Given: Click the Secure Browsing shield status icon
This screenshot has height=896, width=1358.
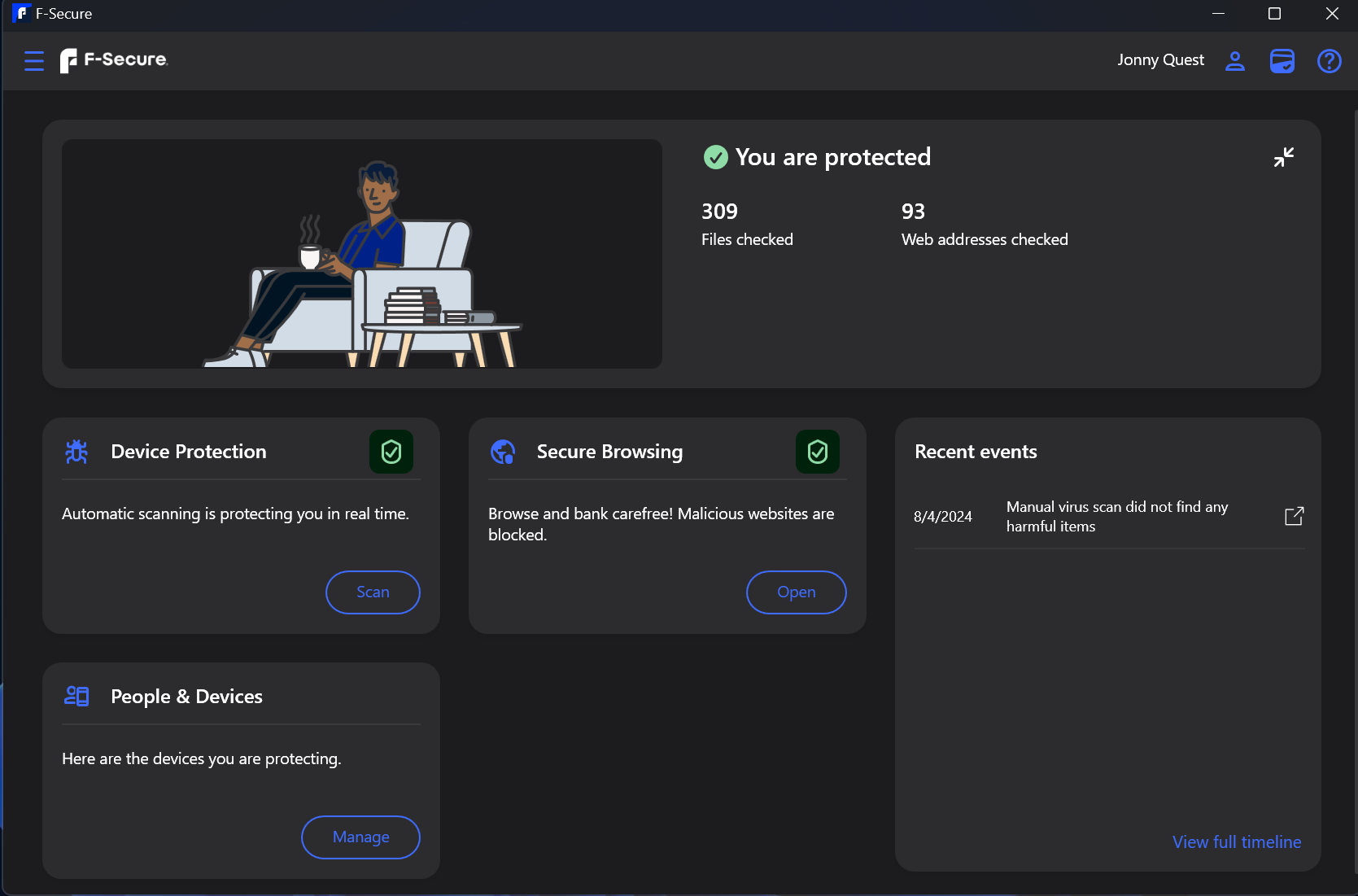Looking at the screenshot, I should tap(818, 452).
